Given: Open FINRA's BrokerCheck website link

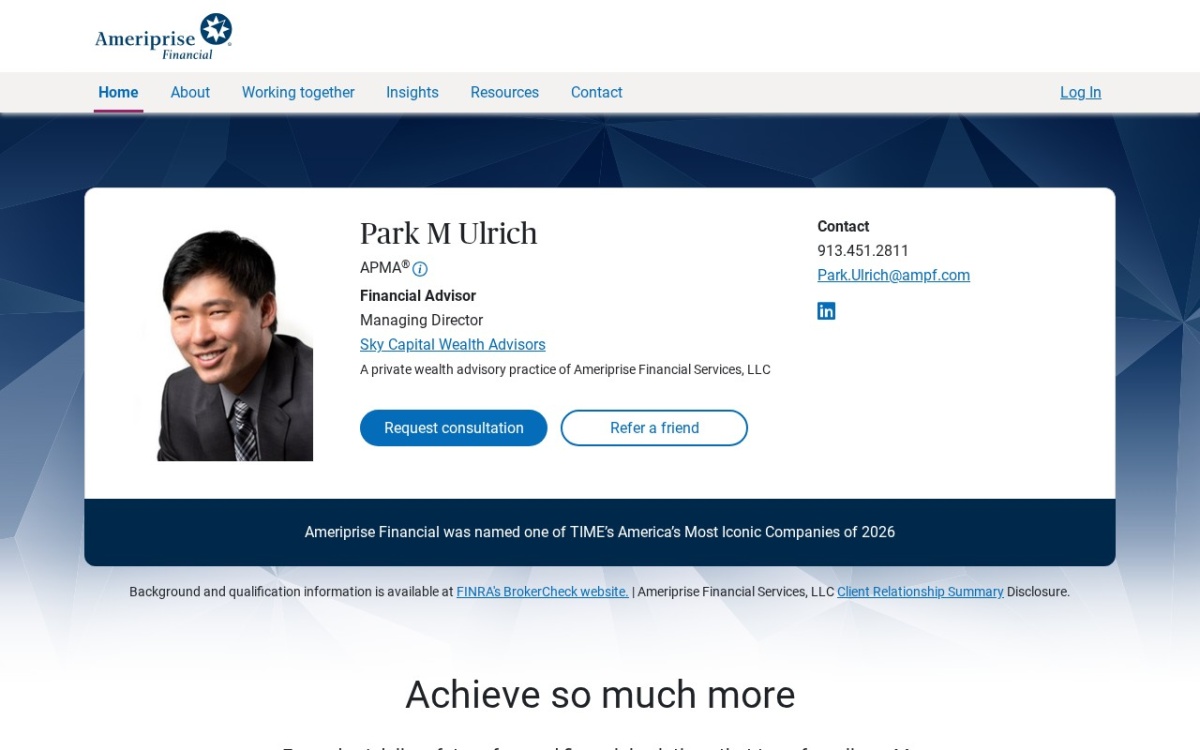Looking at the screenshot, I should pyautogui.click(x=543, y=592).
